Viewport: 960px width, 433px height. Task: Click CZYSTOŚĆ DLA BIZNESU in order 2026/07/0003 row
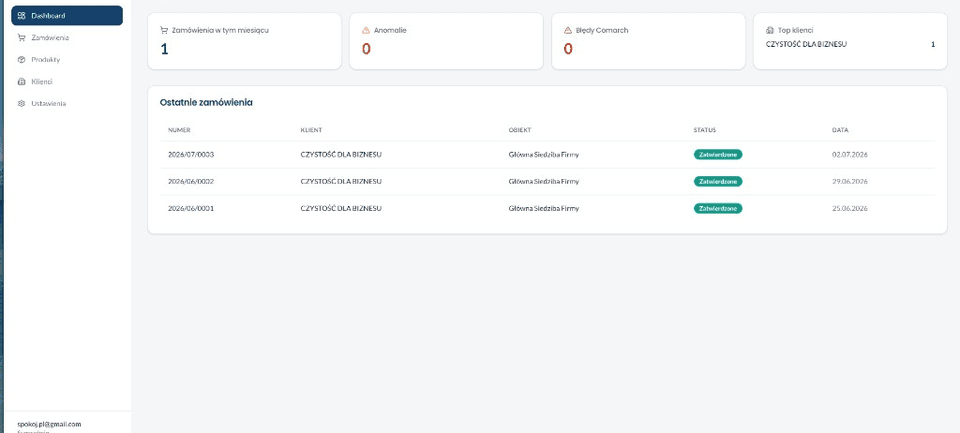tap(341, 155)
